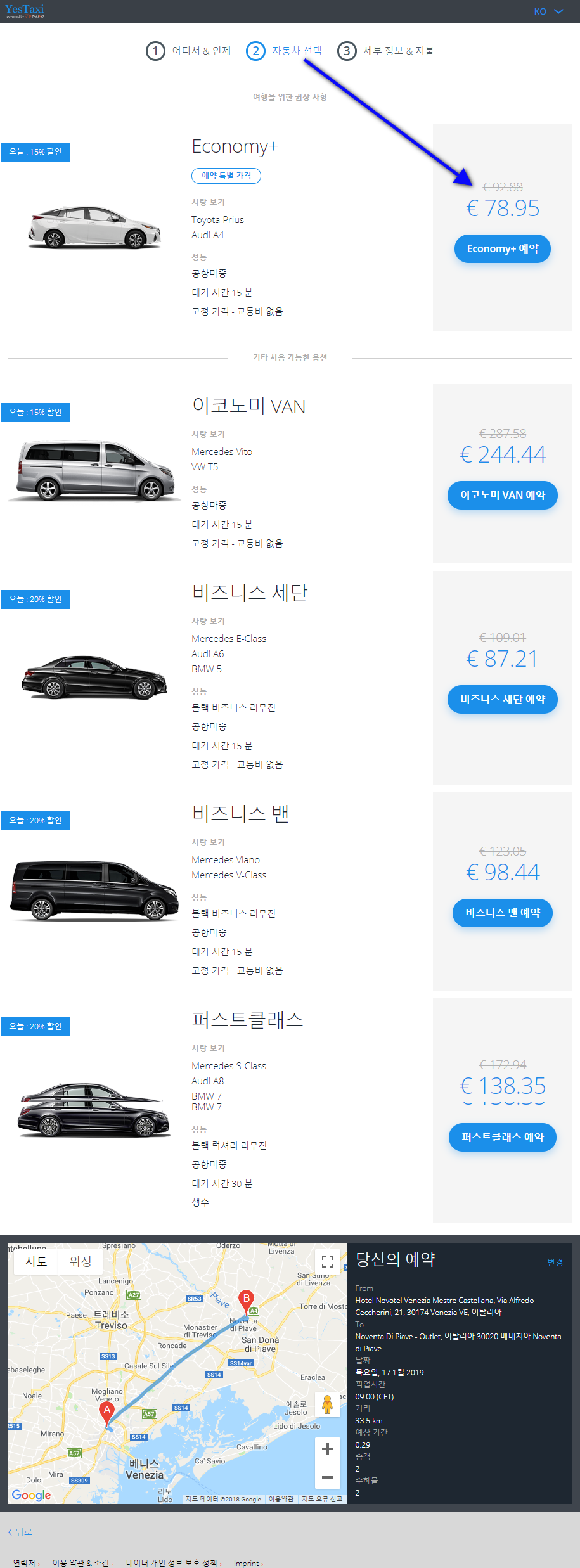Go back with the 뒤로 link
The height and width of the screenshot is (1568, 580).
coord(20,1532)
